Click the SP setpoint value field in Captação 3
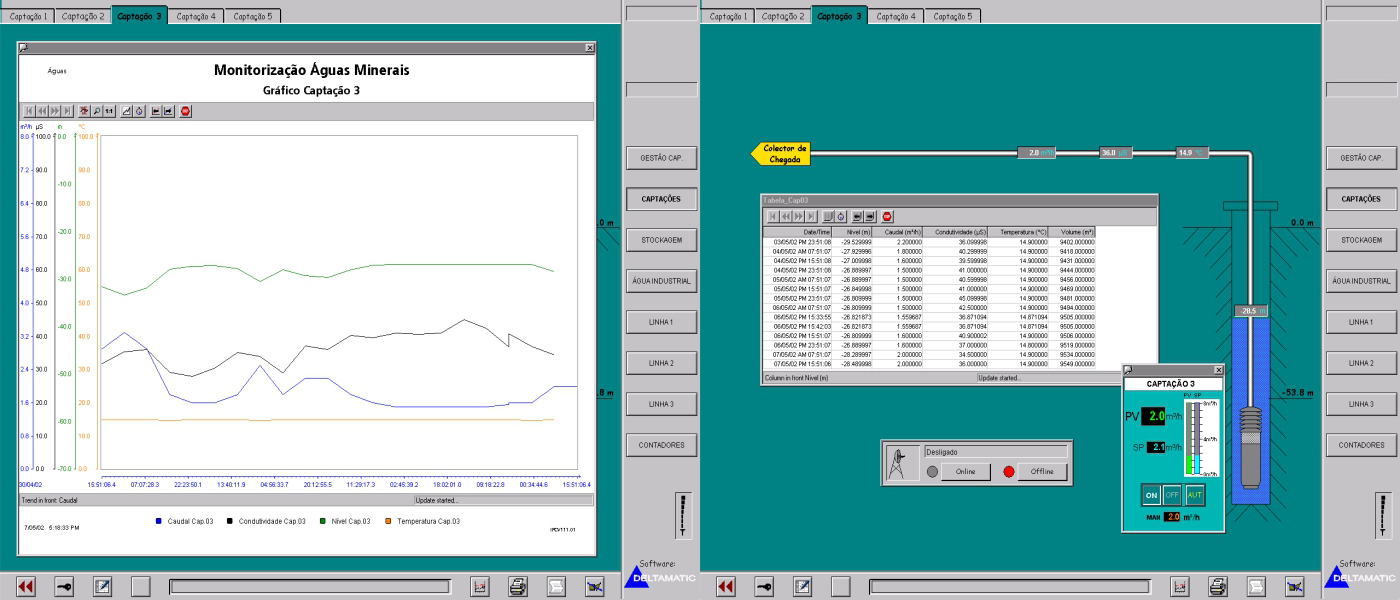Screen dimensions: 1400x600 click(1155, 447)
